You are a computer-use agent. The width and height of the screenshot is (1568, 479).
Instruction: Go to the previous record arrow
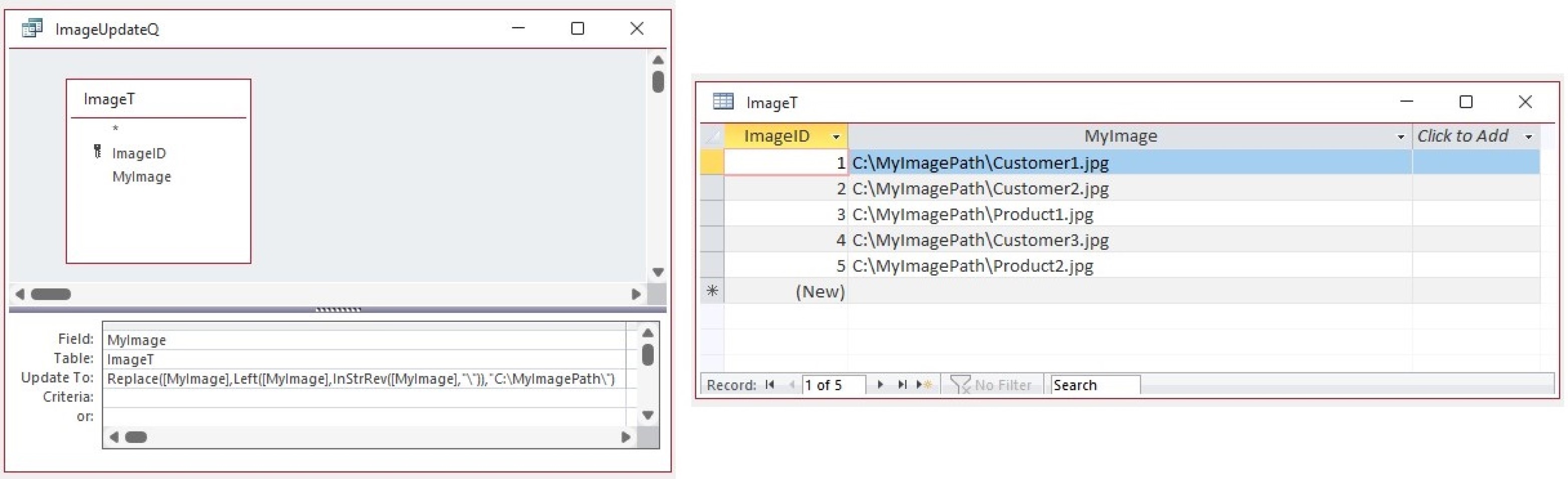(x=792, y=385)
